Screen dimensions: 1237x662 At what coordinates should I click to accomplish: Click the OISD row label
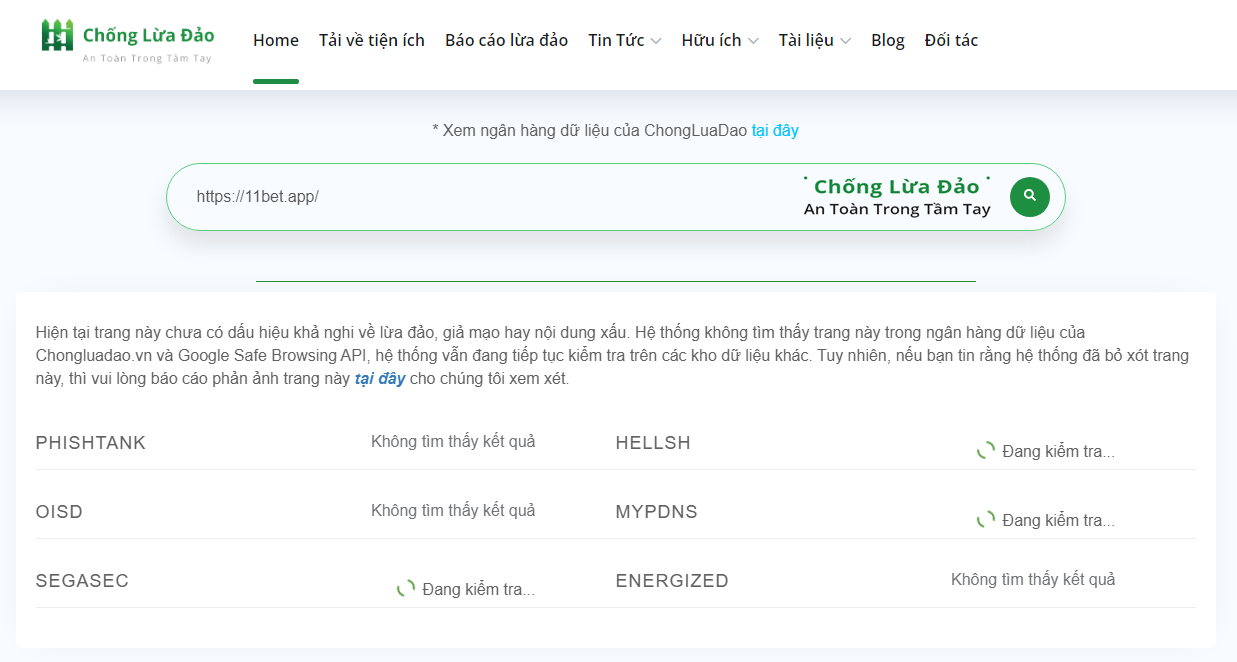pyautogui.click(x=59, y=512)
